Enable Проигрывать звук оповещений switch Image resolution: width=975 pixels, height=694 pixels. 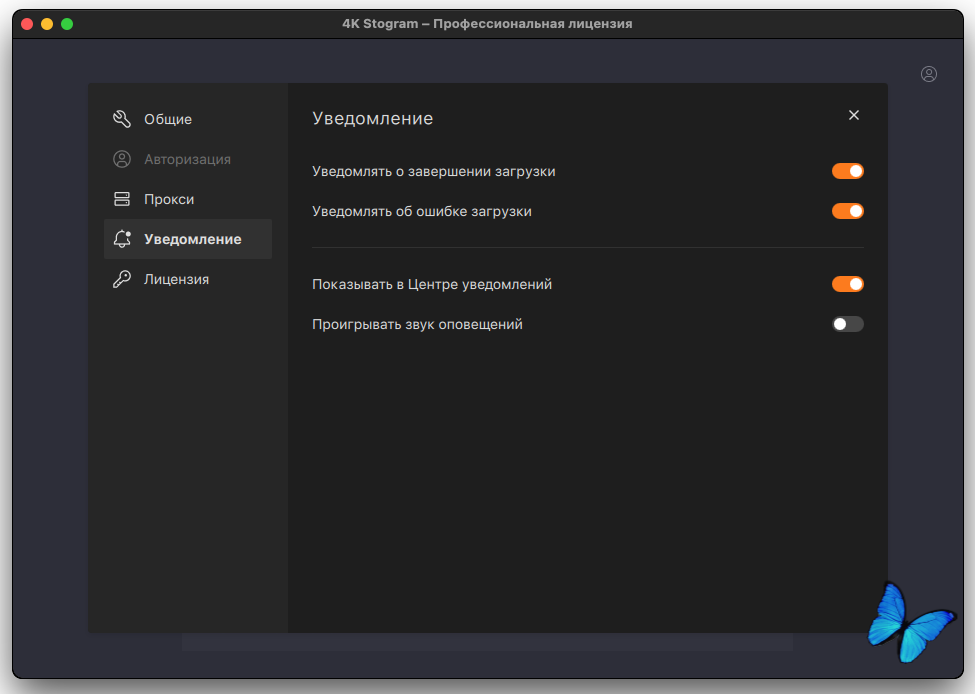[x=848, y=324]
